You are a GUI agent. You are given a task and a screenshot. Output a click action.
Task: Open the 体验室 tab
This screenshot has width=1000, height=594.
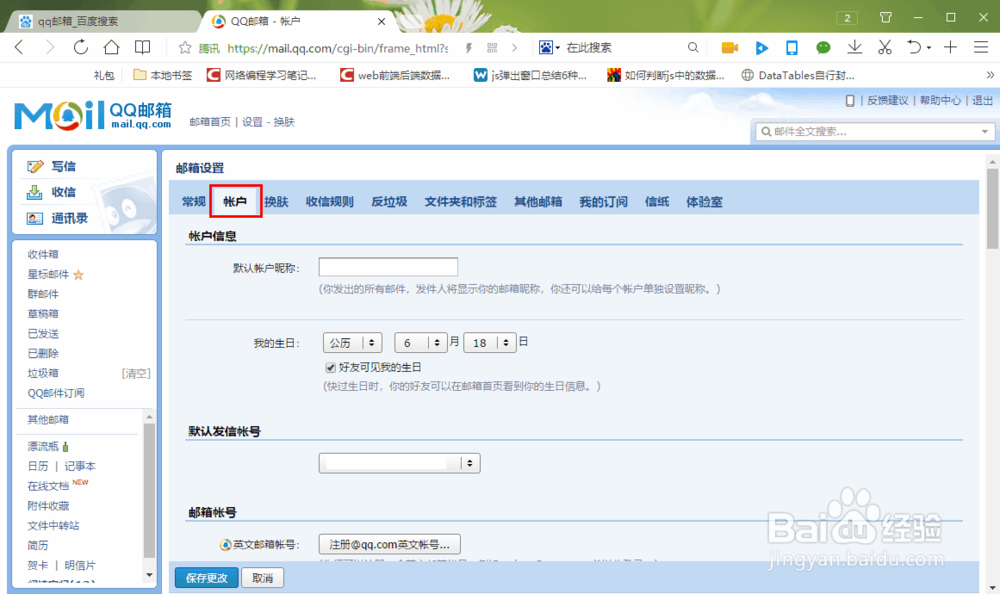(x=704, y=202)
